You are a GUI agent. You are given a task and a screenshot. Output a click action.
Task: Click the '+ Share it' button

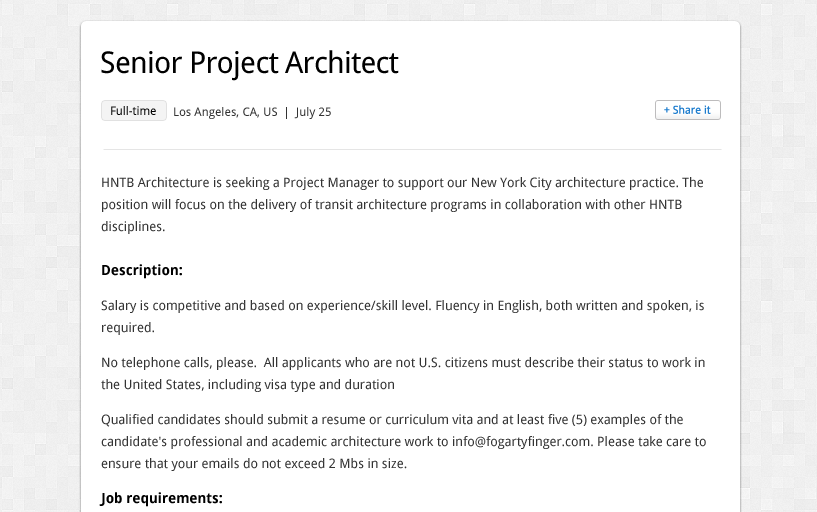(687, 110)
